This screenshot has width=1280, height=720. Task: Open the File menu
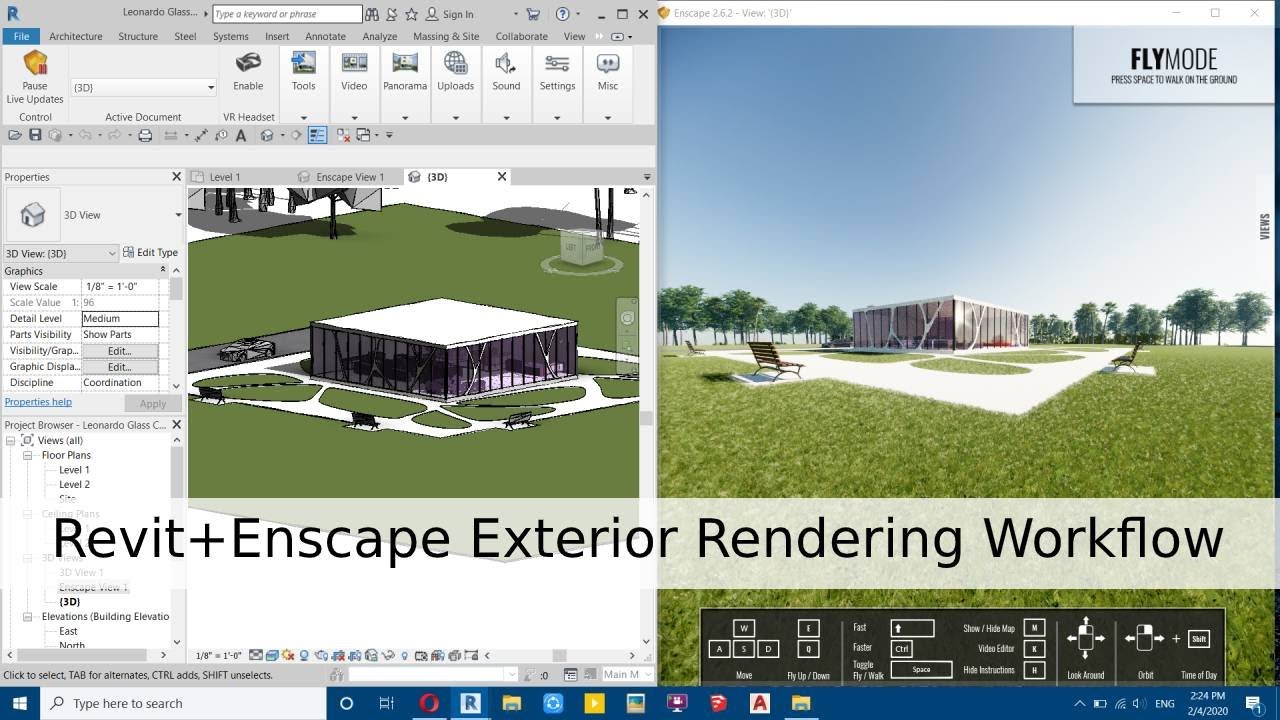click(21, 36)
